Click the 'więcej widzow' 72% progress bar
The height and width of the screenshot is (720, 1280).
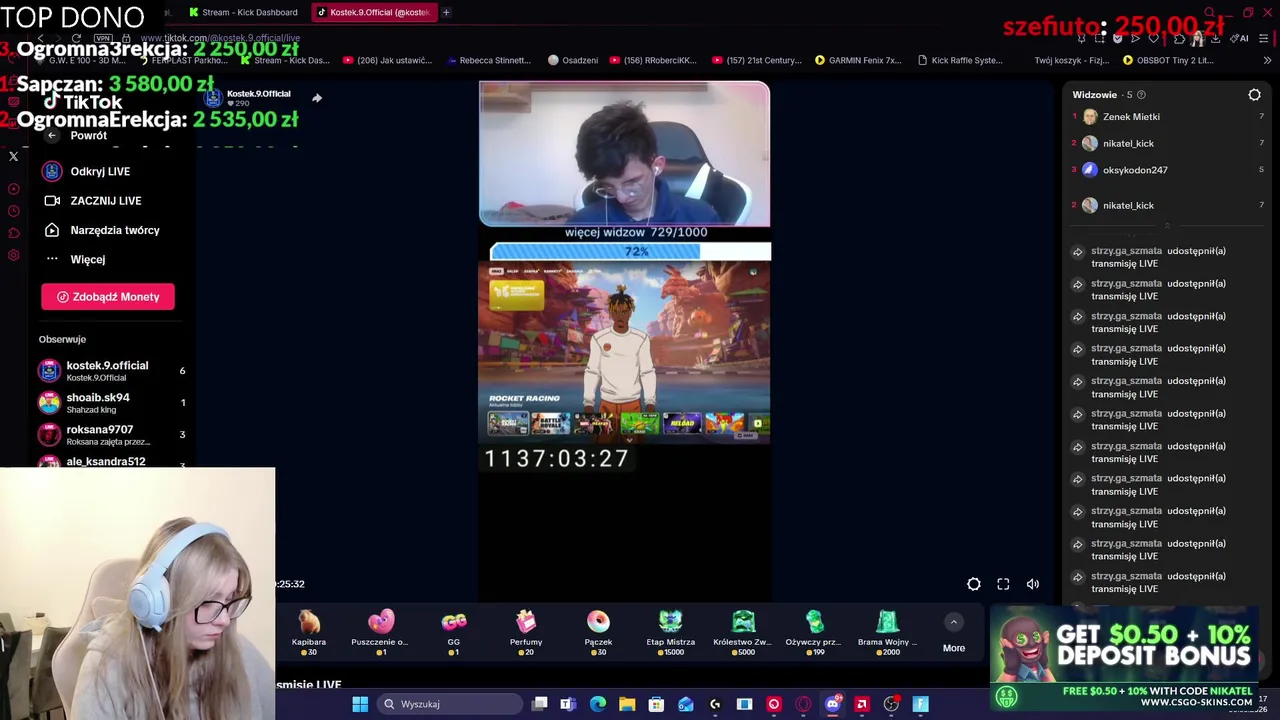coord(630,251)
